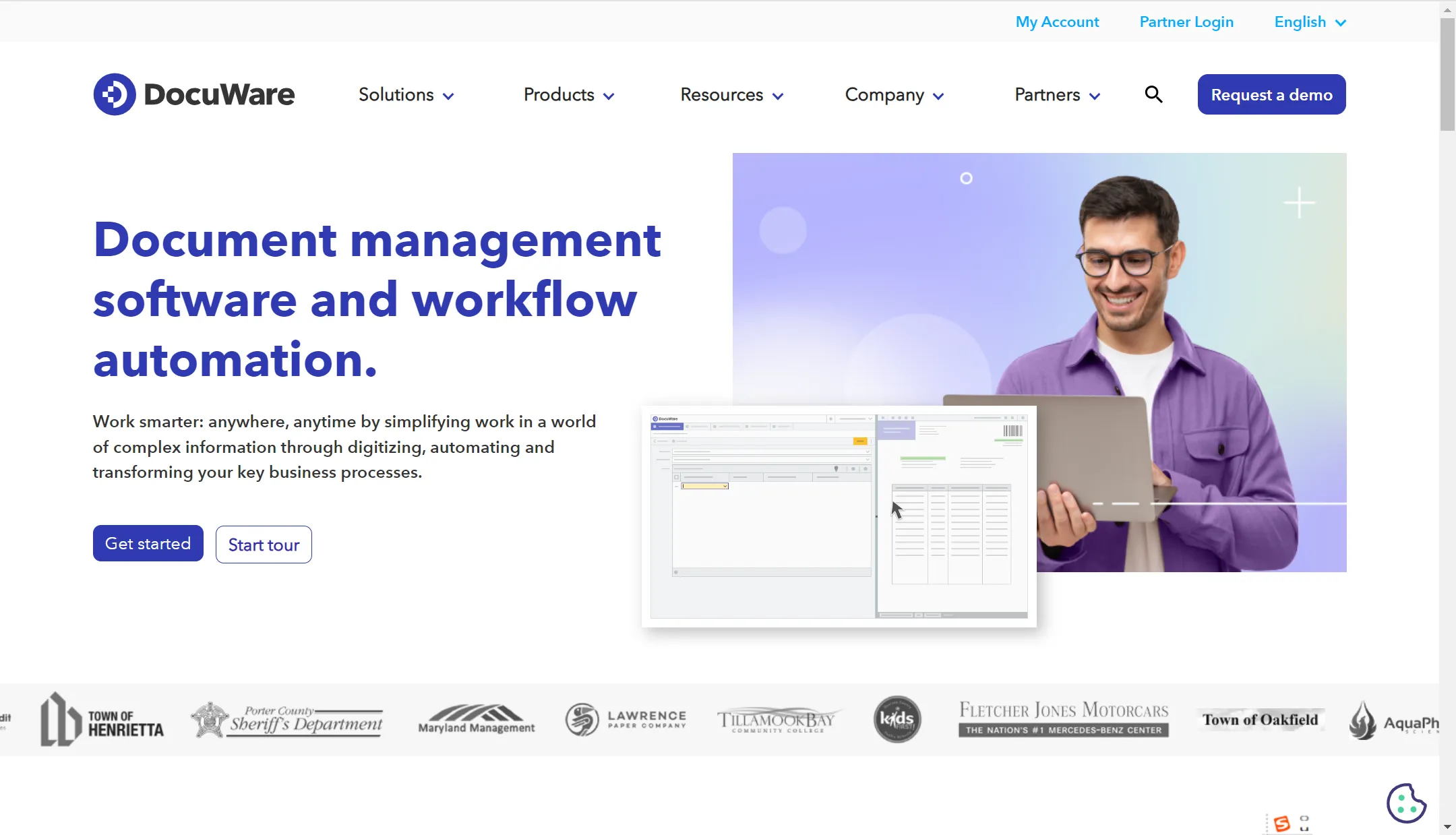Open the English language selector

pyautogui.click(x=1310, y=21)
